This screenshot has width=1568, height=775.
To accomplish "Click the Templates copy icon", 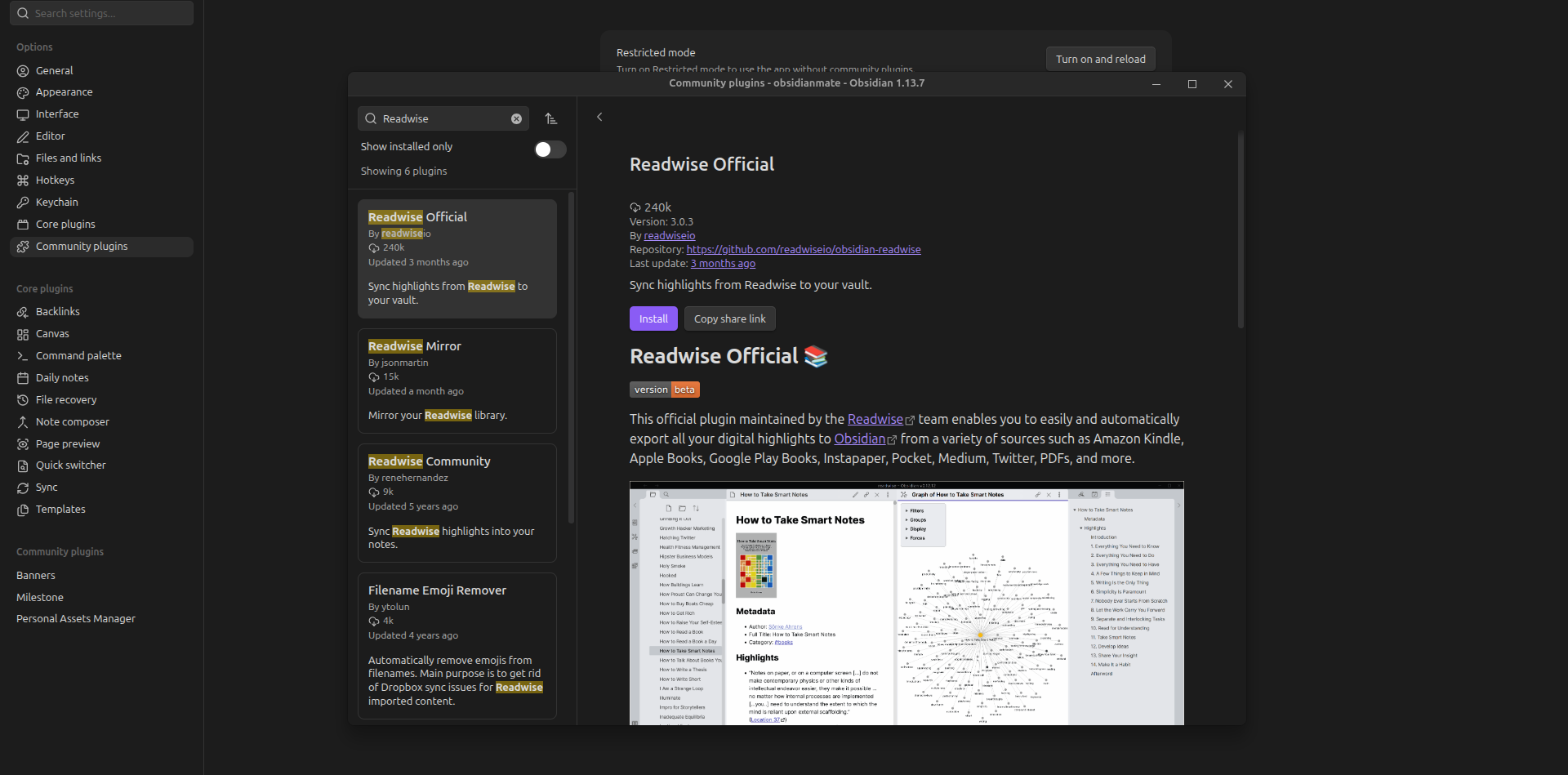I will click(23, 510).
